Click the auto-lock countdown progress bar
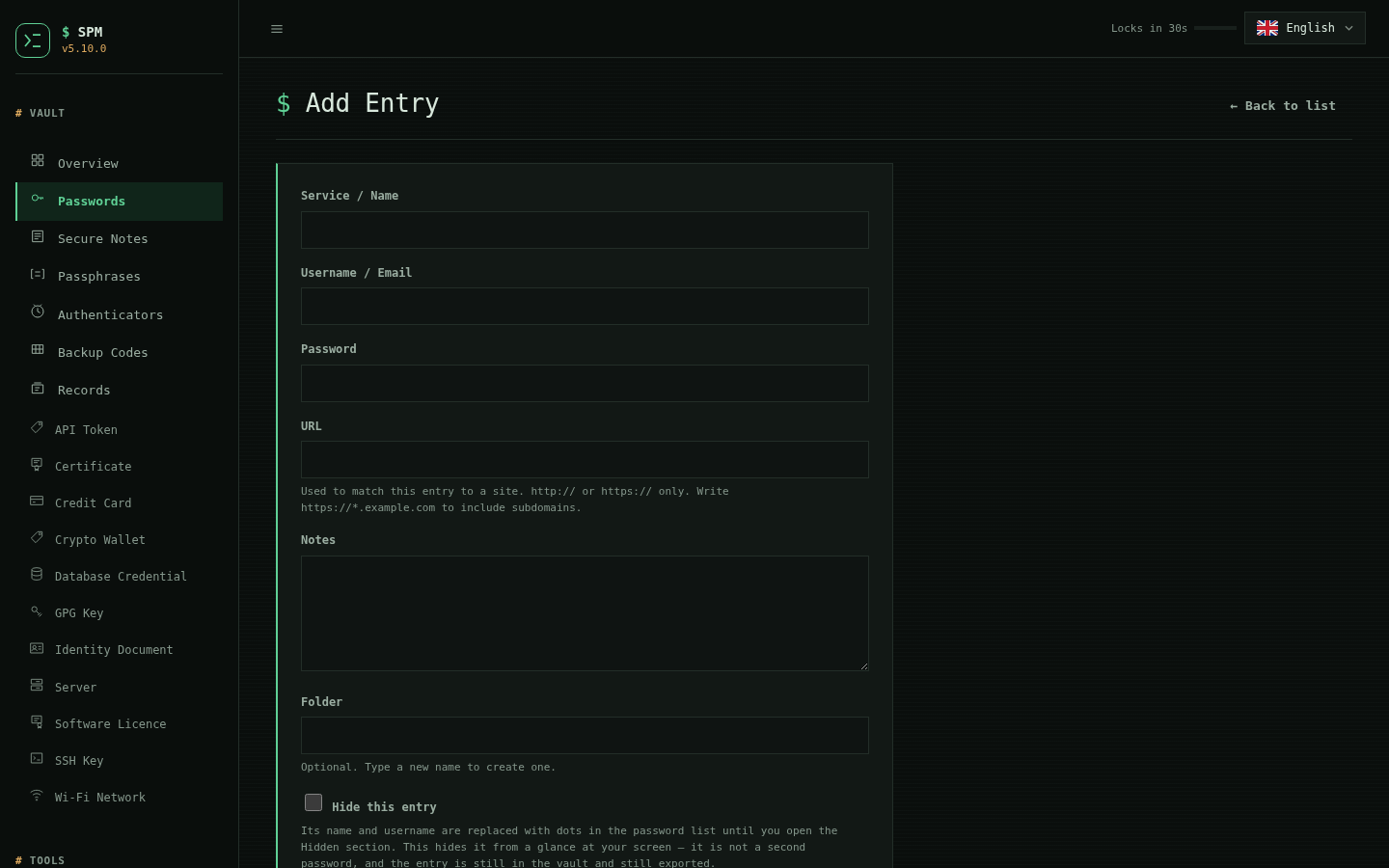1389x868 pixels. 1215,28
